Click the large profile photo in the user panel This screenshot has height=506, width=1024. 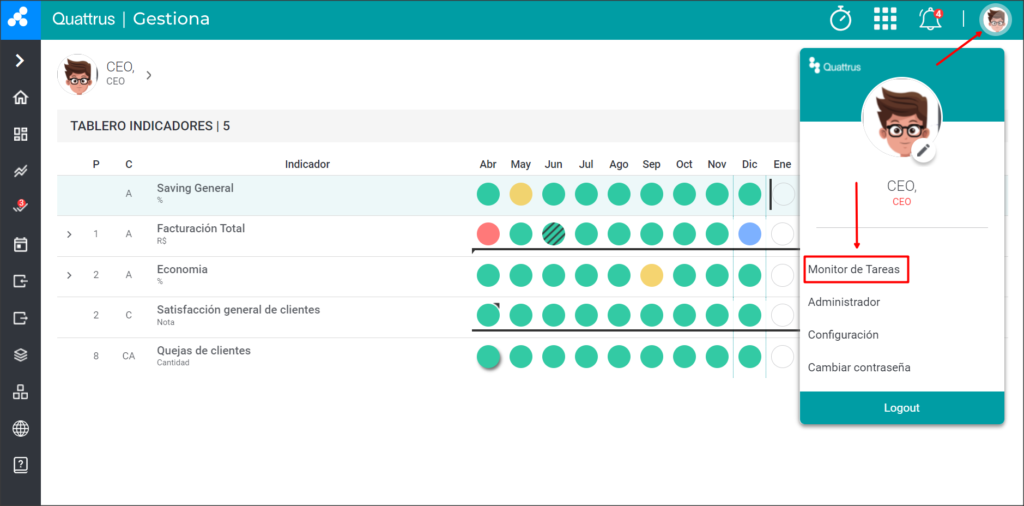pyautogui.click(x=902, y=118)
